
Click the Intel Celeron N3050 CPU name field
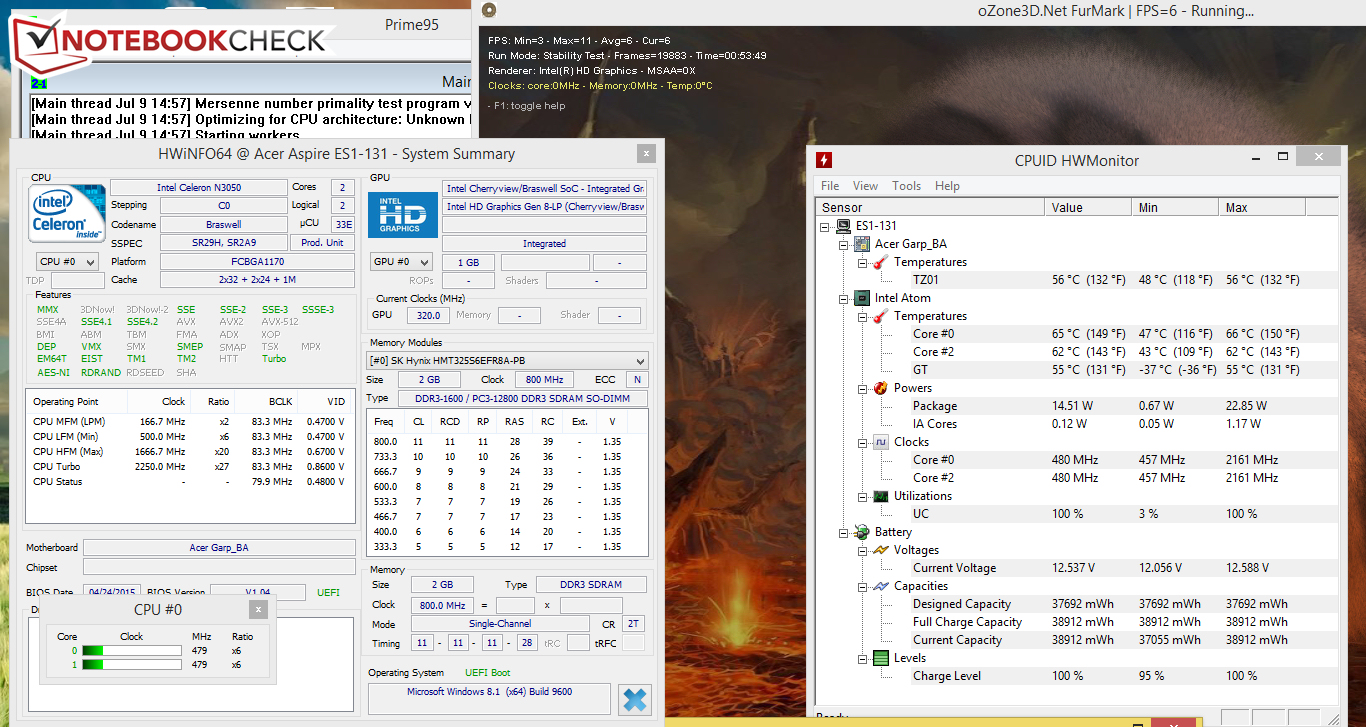tap(199, 187)
